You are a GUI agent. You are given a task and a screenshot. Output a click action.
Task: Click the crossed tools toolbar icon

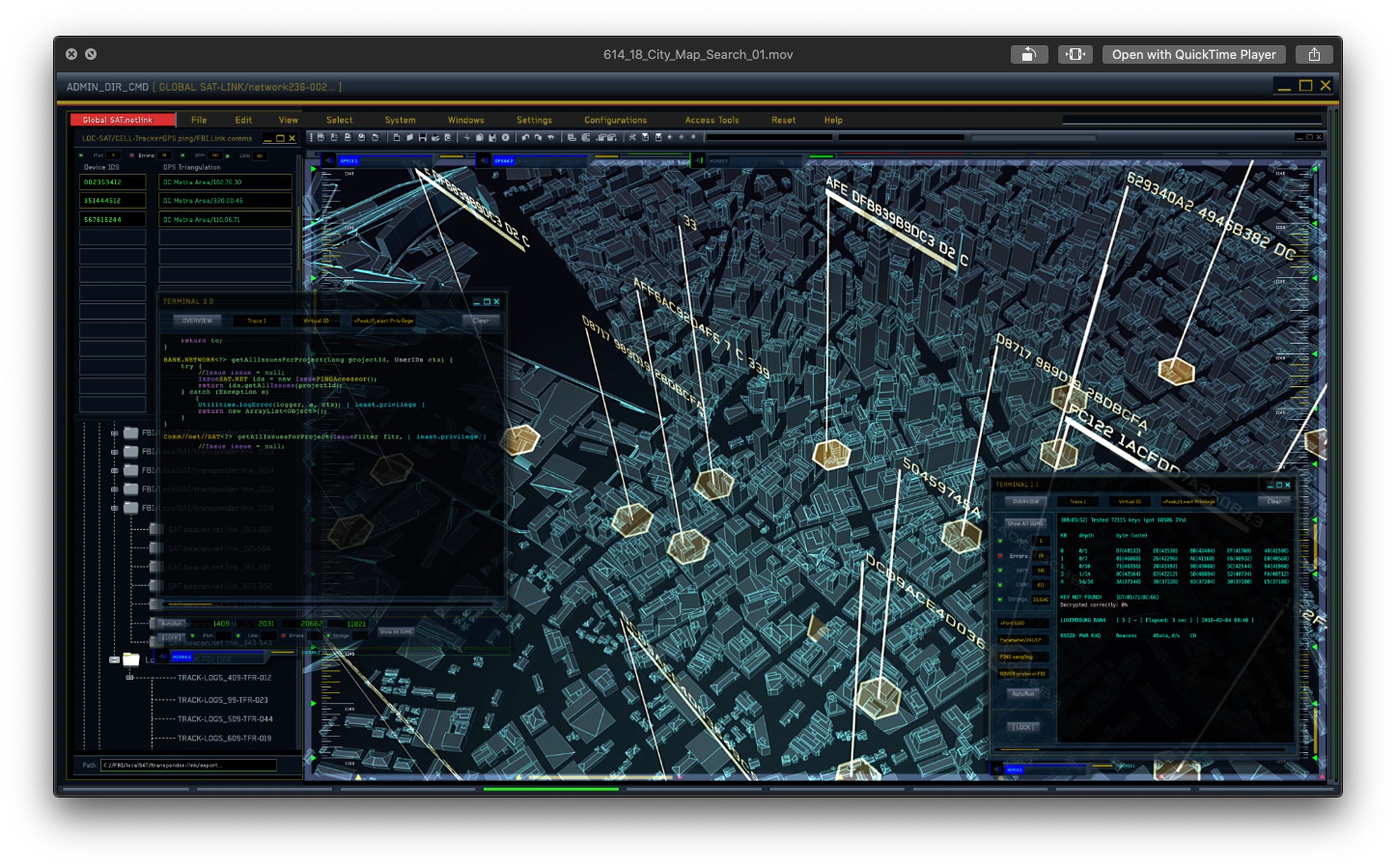(632, 137)
